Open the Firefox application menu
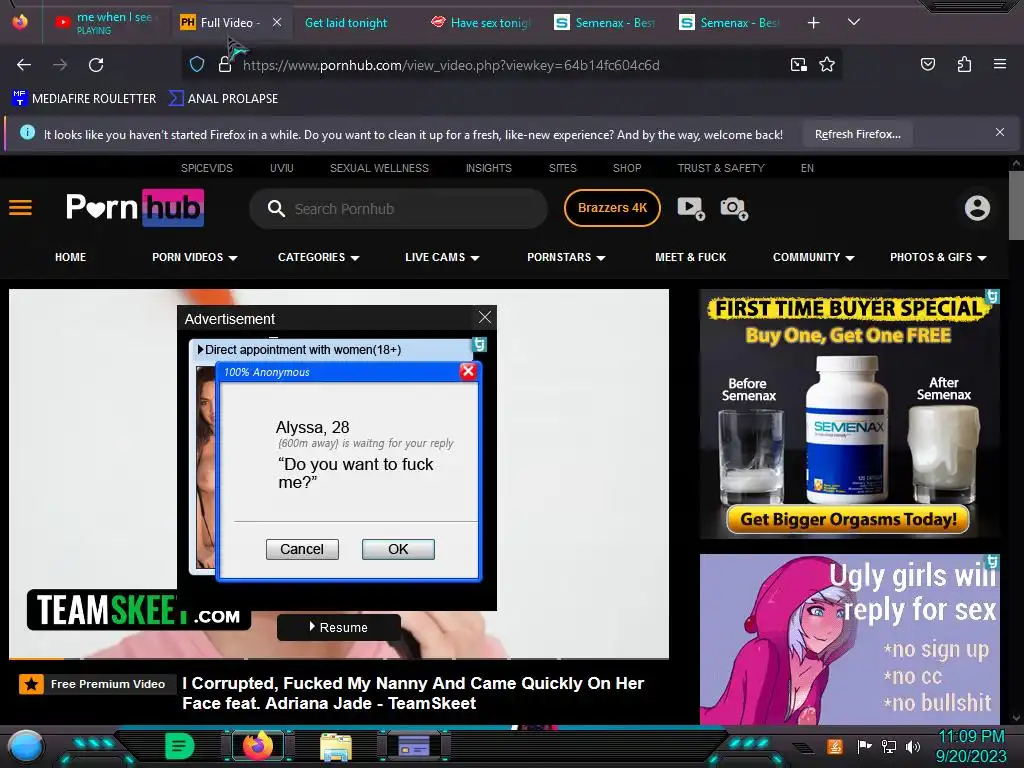The image size is (1024, 768). [1000, 64]
